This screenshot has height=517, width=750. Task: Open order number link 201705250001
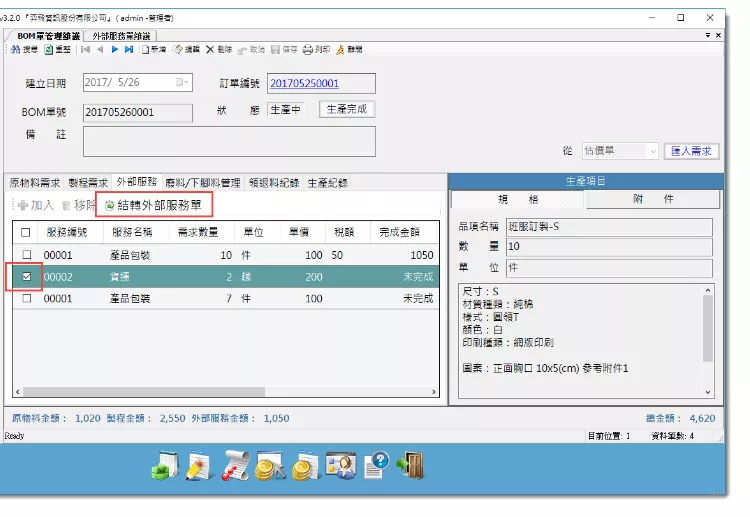[x=306, y=83]
